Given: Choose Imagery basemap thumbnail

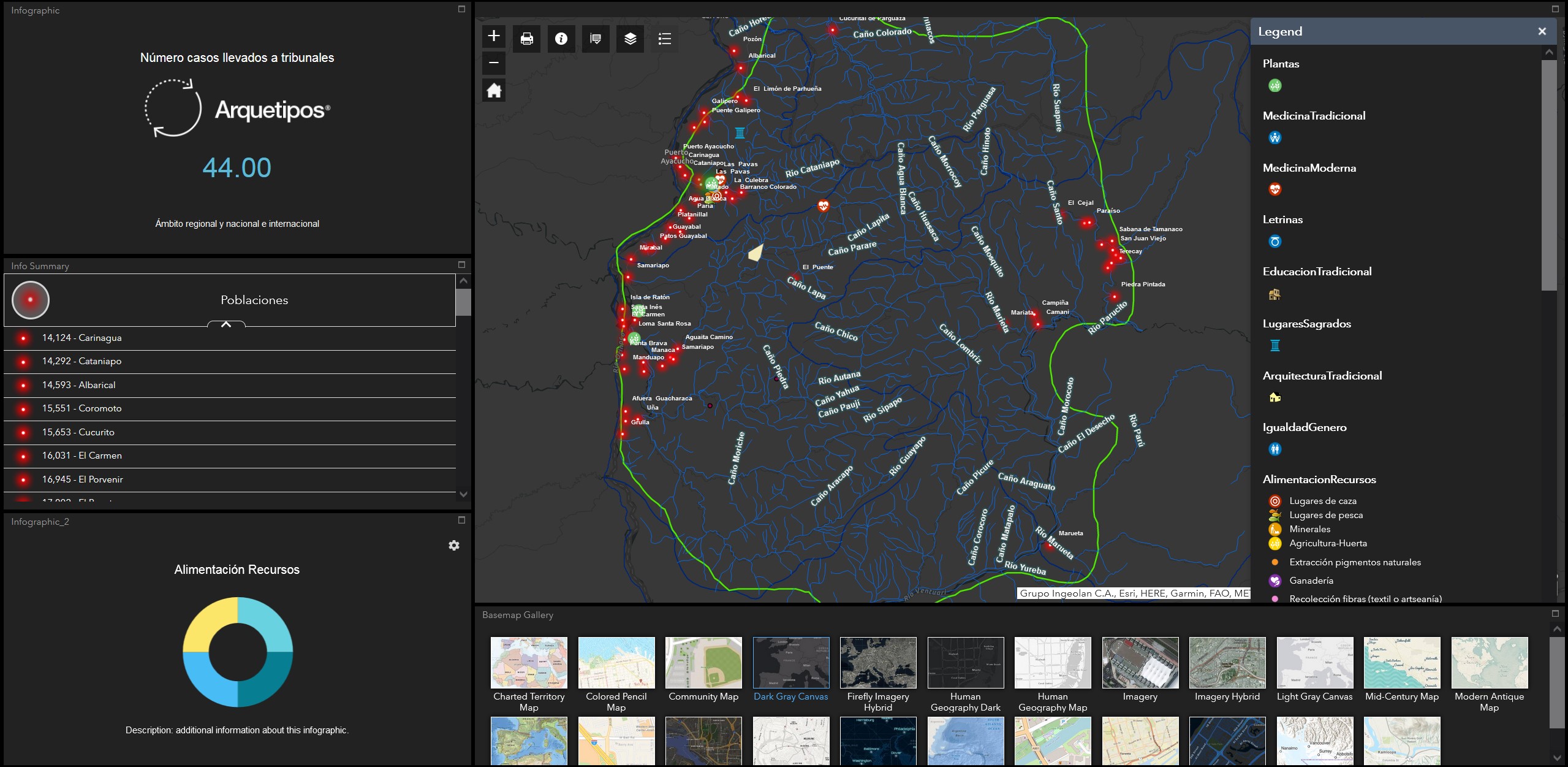Looking at the screenshot, I should coord(1140,663).
